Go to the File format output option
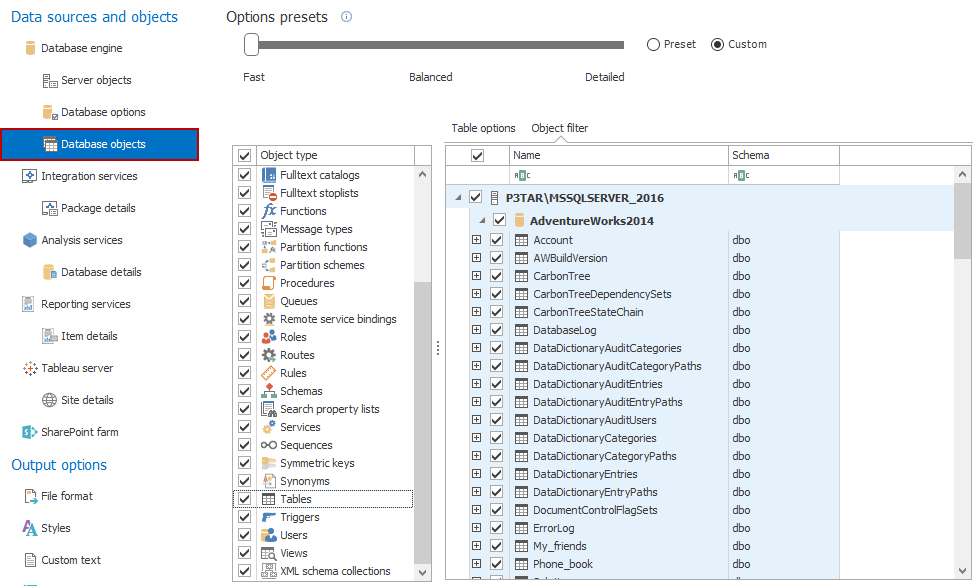 [66, 496]
